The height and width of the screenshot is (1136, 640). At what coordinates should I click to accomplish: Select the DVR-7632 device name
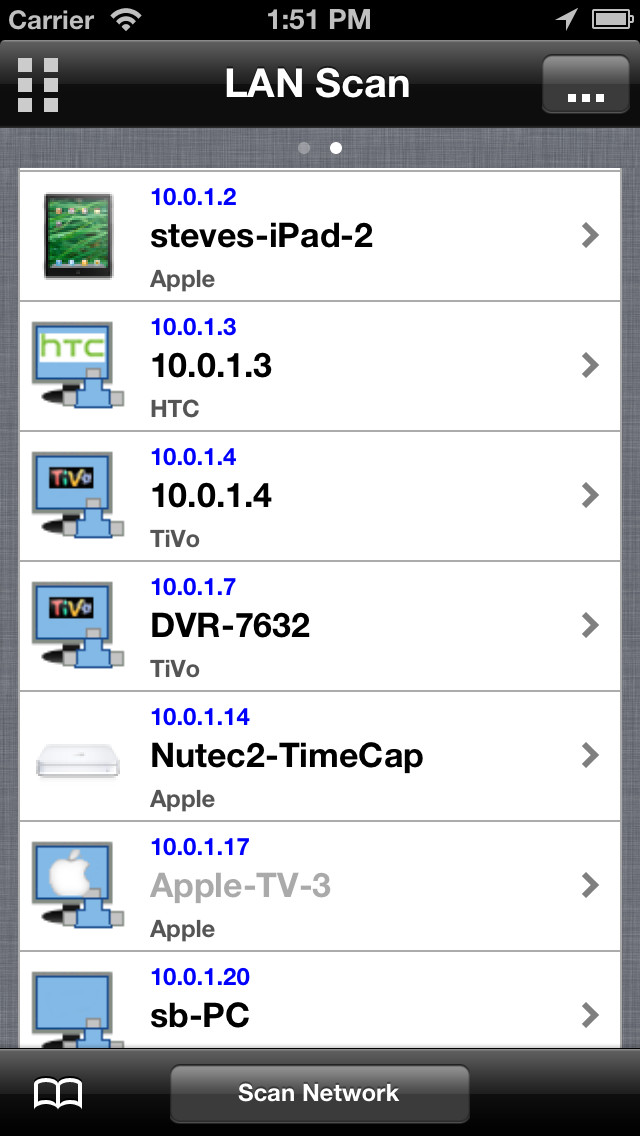230,626
